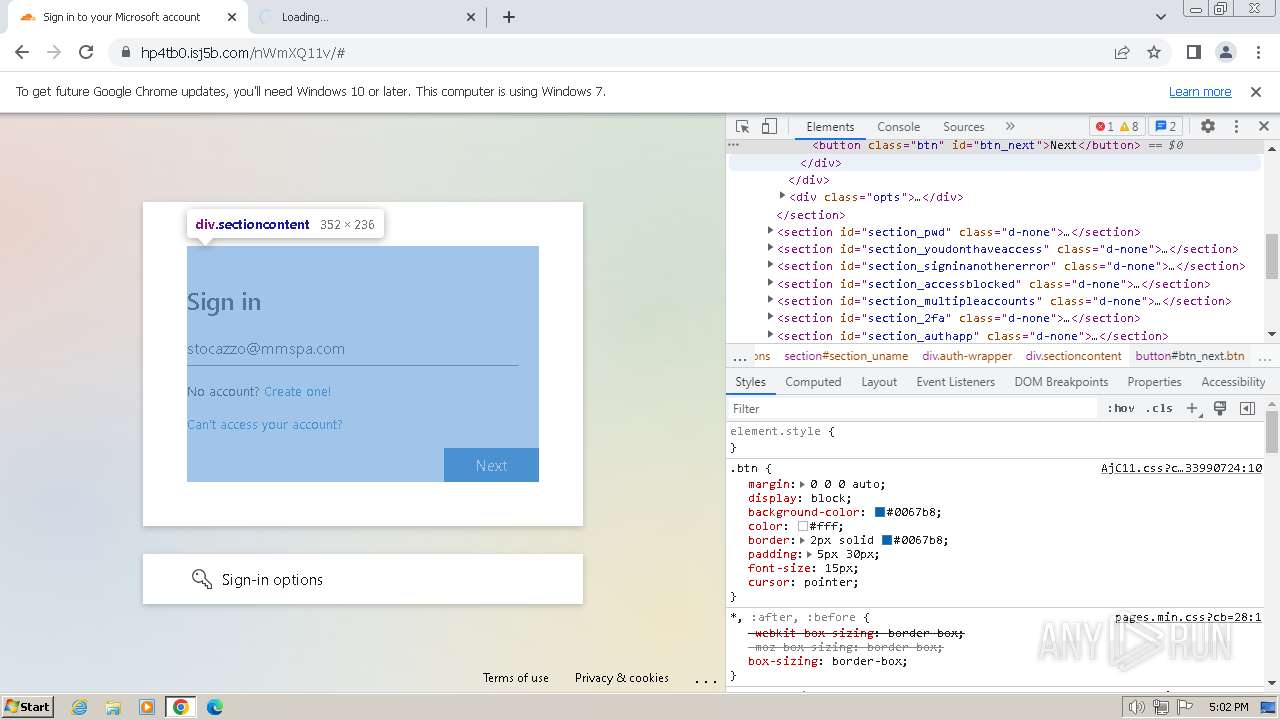Close the DevTools panel
Screen dimensions: 1280x720
(x=1264, y=127)
